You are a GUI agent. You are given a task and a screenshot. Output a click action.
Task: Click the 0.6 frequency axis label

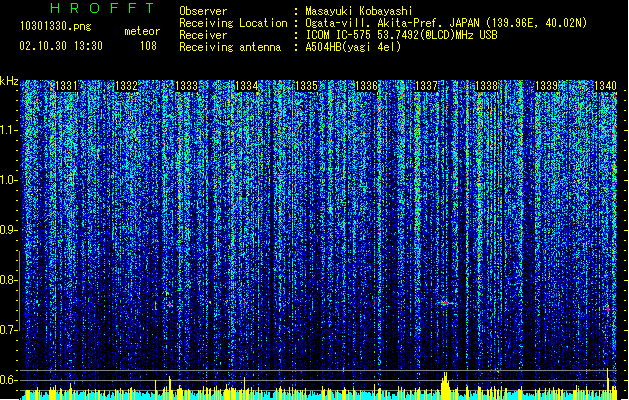click(x=8, y=380)
